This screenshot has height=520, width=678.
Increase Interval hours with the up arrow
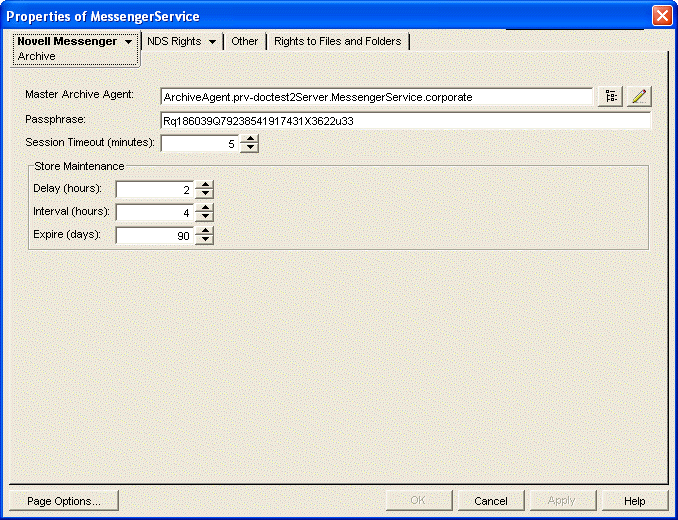pos(205,207)
